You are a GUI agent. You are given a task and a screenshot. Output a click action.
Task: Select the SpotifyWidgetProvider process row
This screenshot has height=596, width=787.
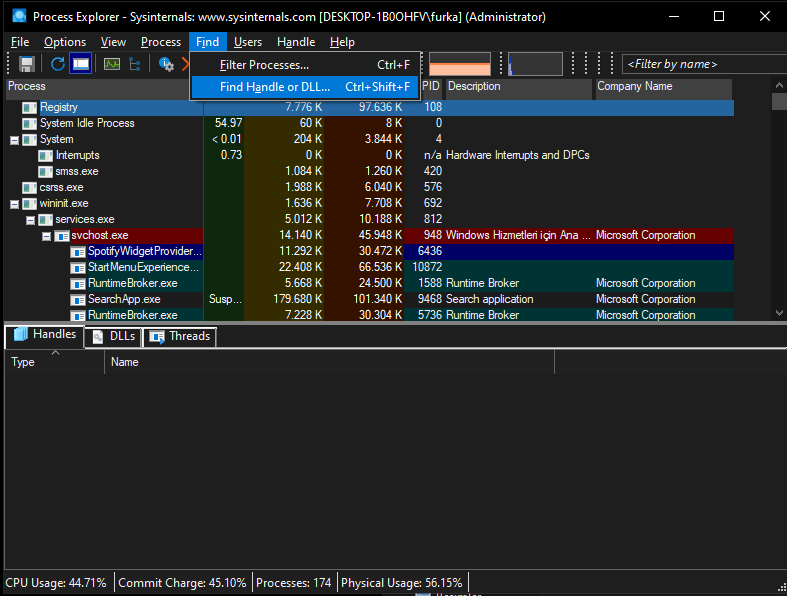pos(370,251)
